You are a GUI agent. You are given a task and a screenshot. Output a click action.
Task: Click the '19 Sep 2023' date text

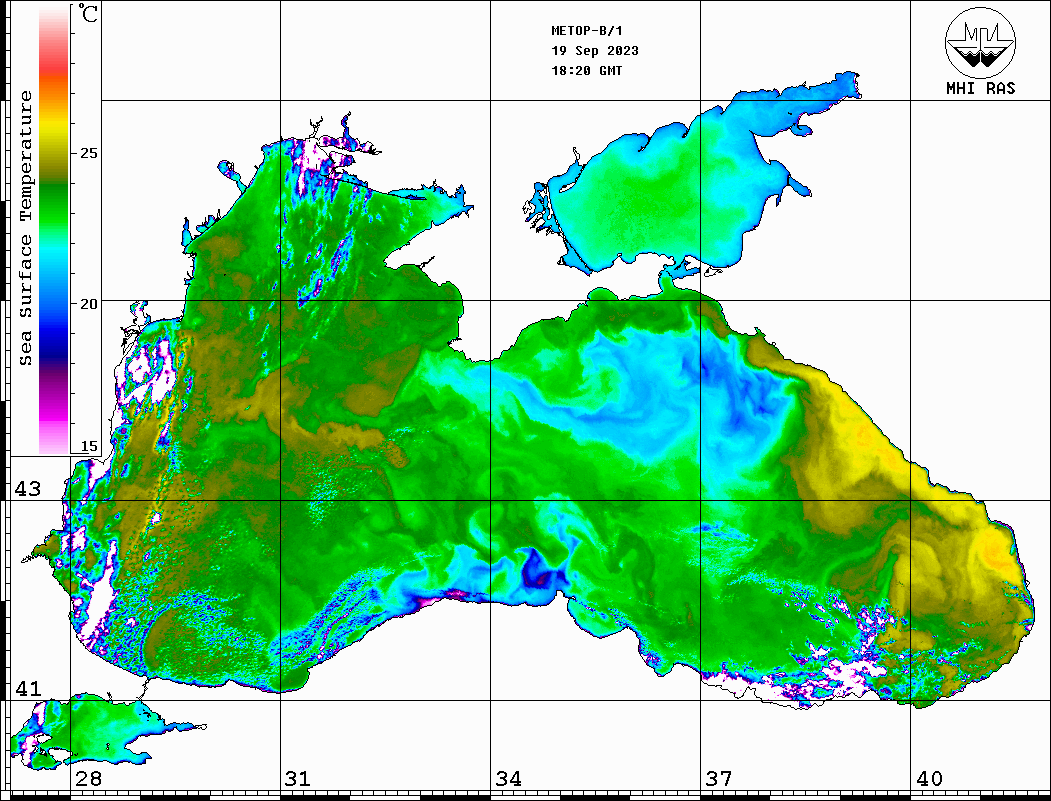[595, 51]
